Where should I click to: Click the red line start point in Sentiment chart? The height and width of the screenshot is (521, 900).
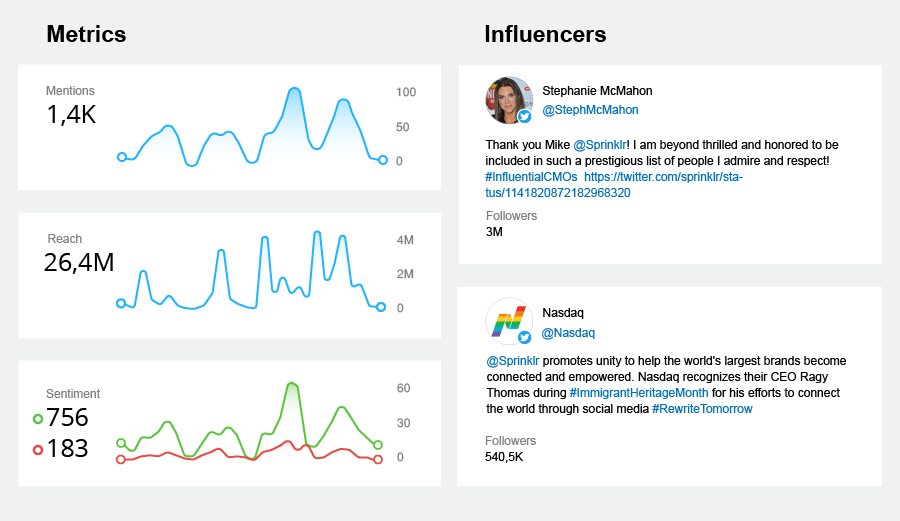point(121,459)
